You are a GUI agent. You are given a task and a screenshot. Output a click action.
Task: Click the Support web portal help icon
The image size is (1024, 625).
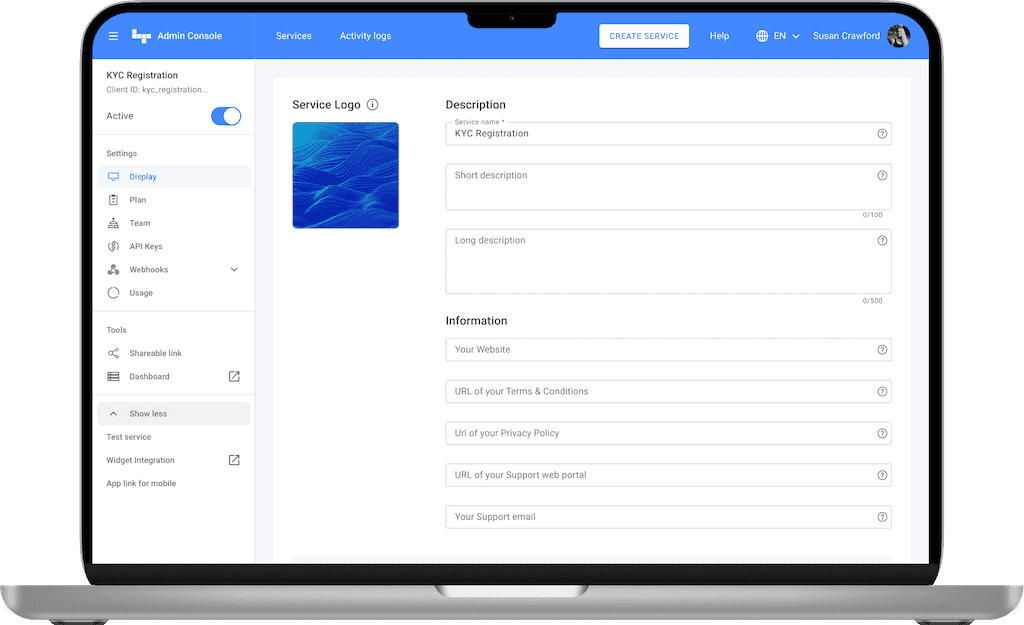click(x=882, y=475)
